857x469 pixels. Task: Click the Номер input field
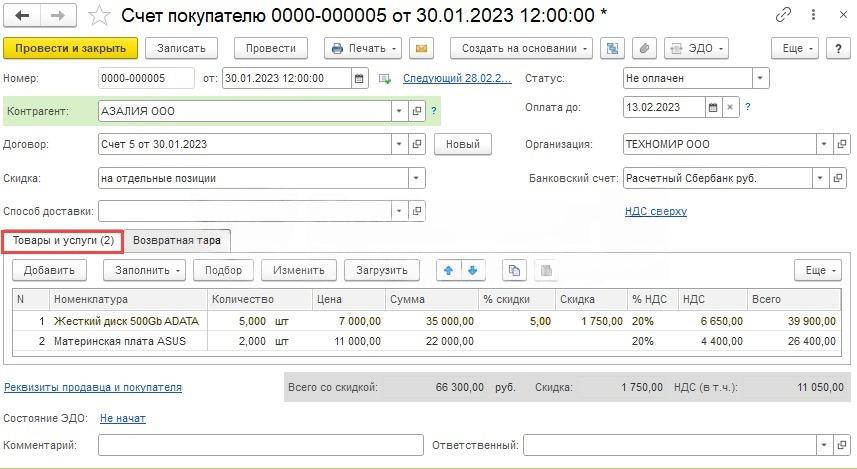(x=146, y=78)
